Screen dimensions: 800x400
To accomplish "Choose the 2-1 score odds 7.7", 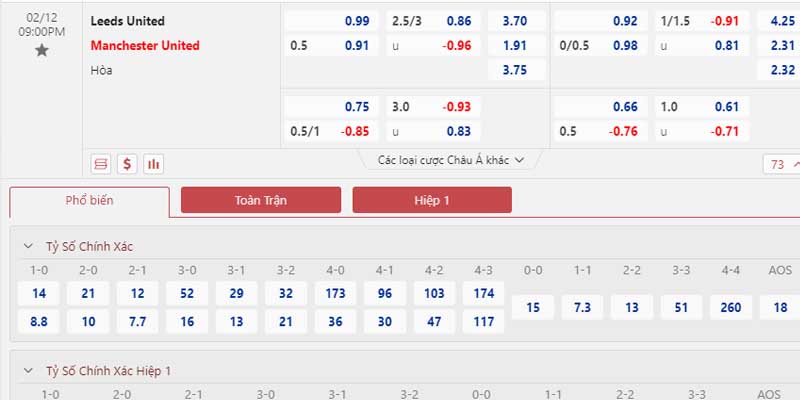I will tap(137, 321).
